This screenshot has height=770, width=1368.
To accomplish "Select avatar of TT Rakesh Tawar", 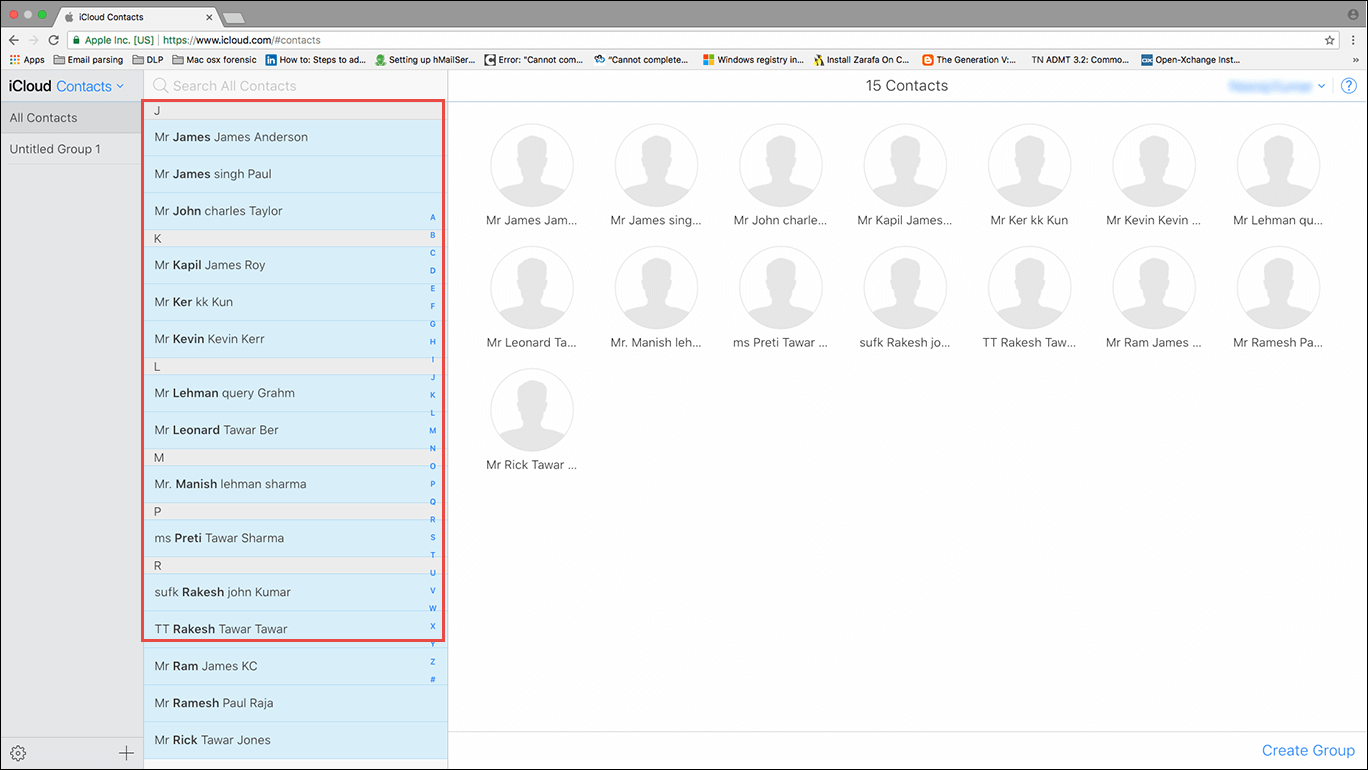I will 1029,288.
